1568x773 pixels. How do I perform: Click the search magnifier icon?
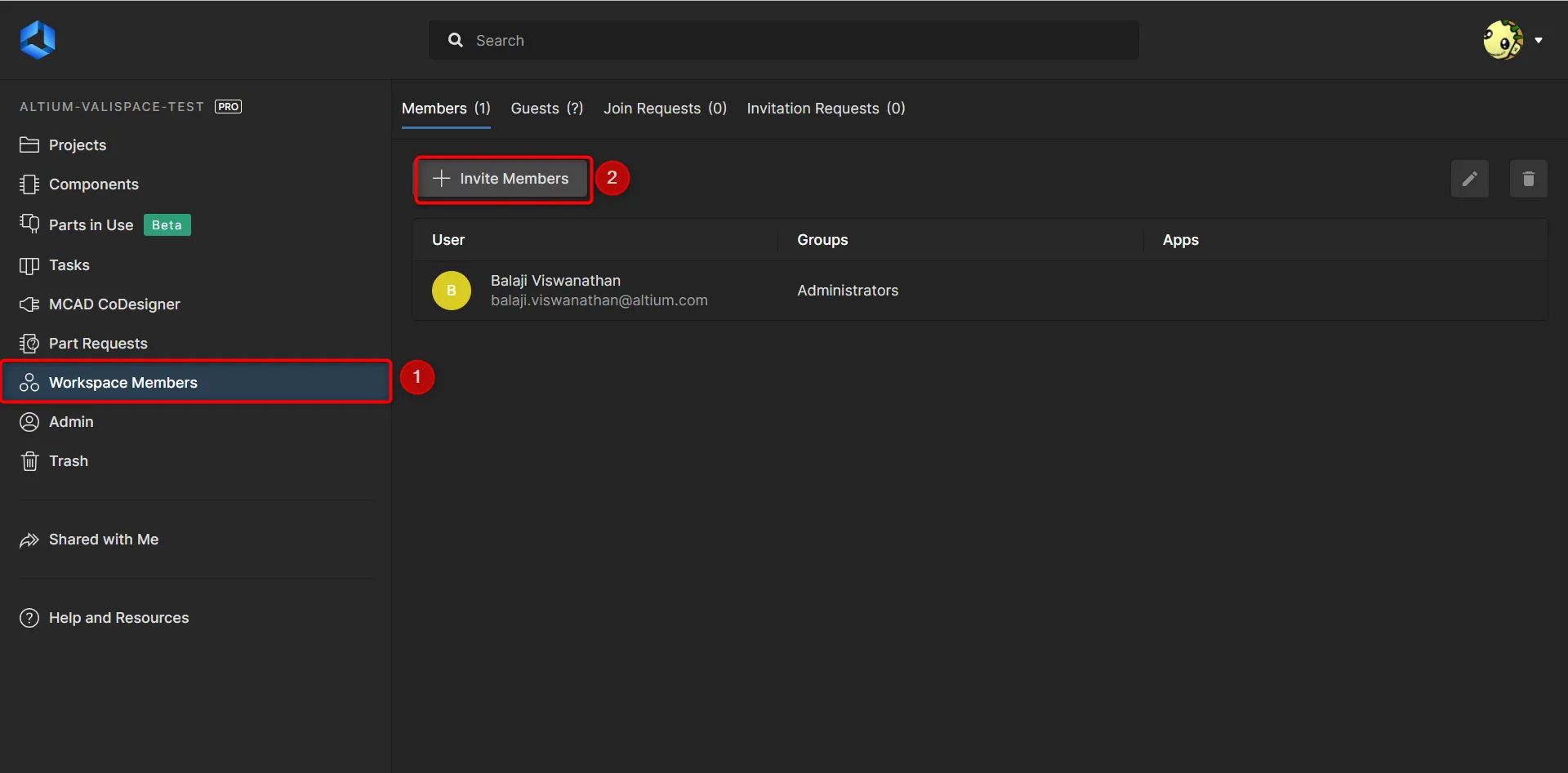(x=456, y=40)
